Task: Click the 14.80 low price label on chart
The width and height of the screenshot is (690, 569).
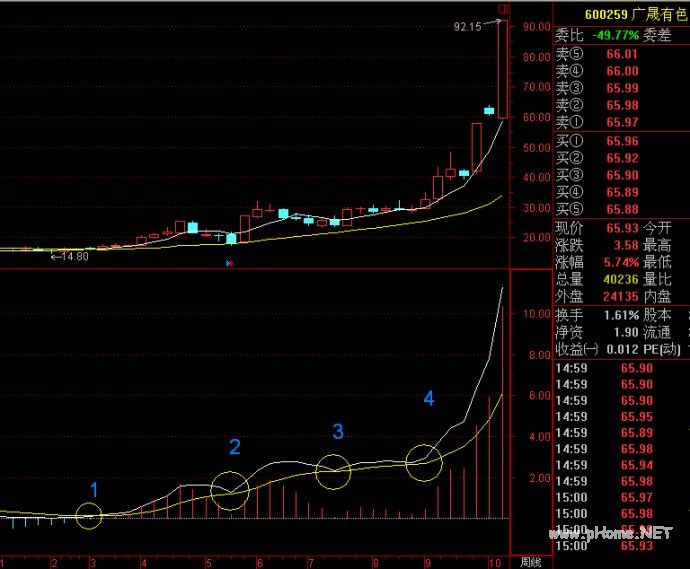Action: (x=75, y=256)
